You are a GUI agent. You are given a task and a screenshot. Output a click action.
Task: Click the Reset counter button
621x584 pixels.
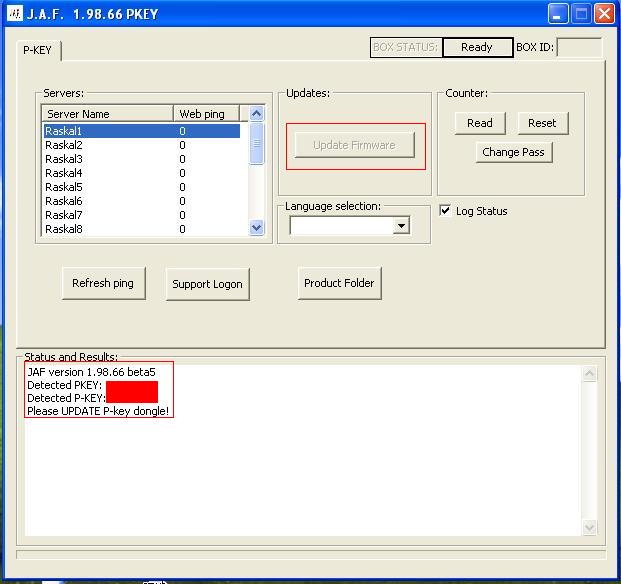click(543, 123)
